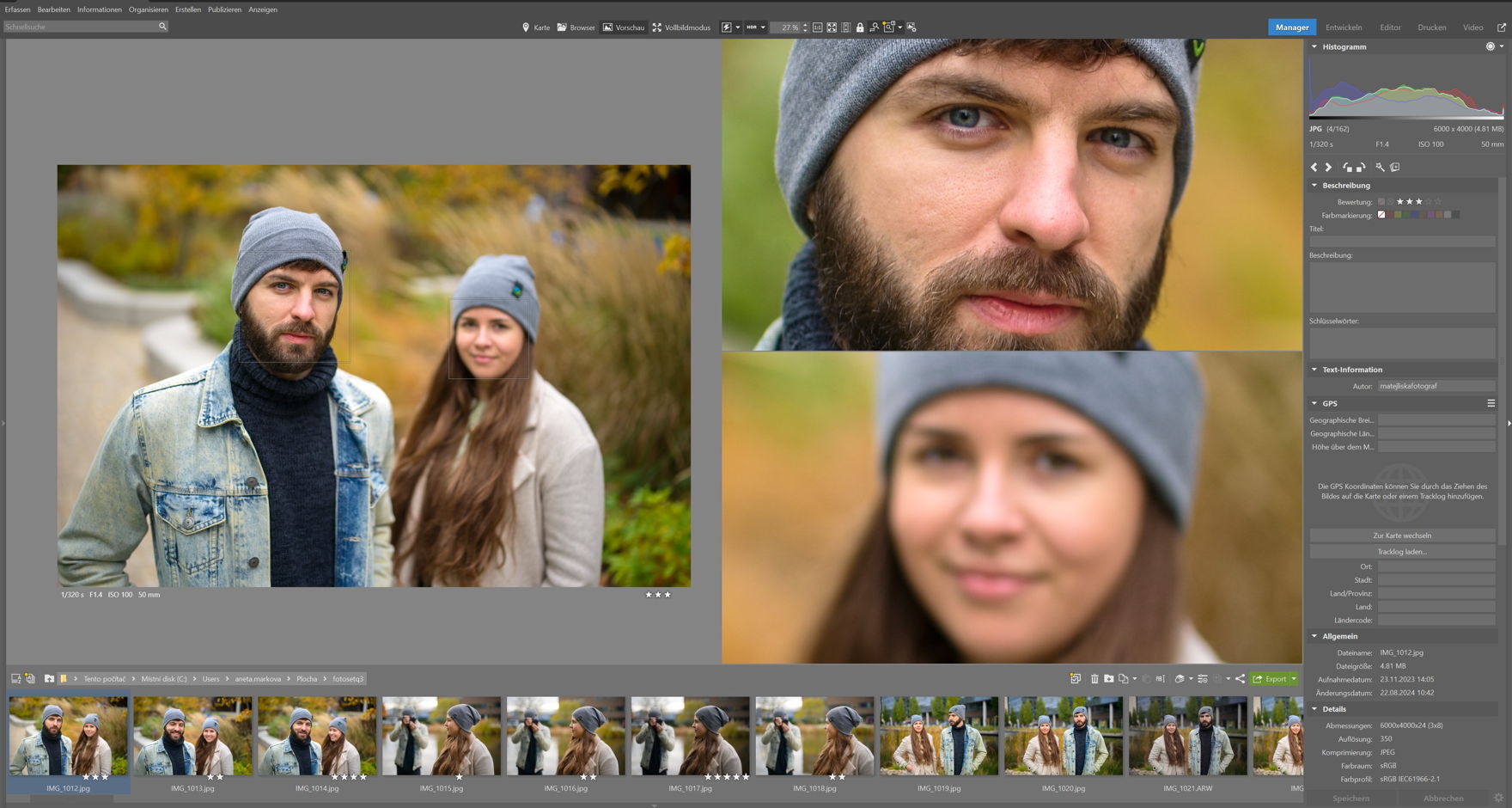Screen dimensions: 1512x808
Task: Open the Bearbeiten menu
Action: [x=53, y=9]
